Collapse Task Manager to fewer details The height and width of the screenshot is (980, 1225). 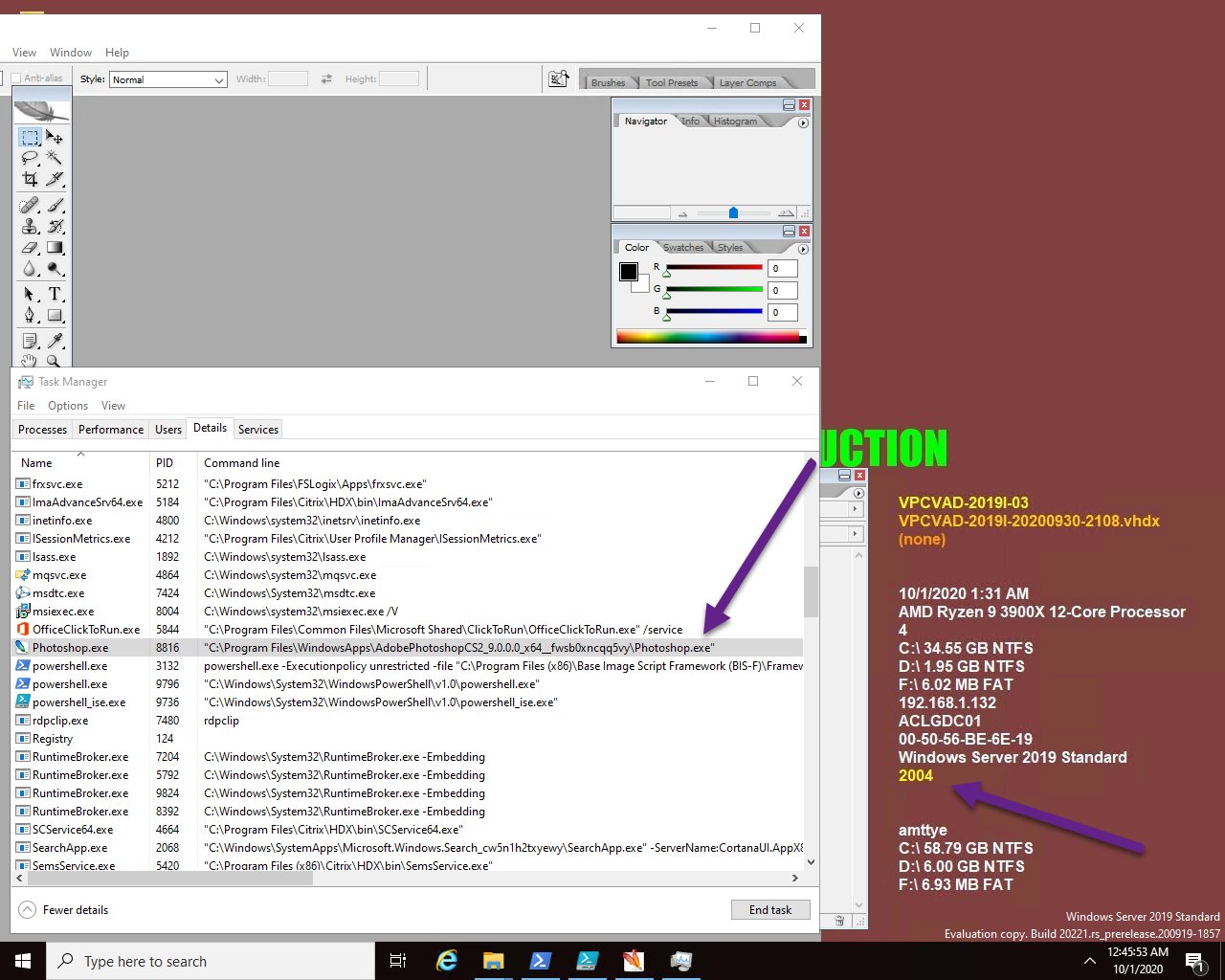[x=64, y=909]
